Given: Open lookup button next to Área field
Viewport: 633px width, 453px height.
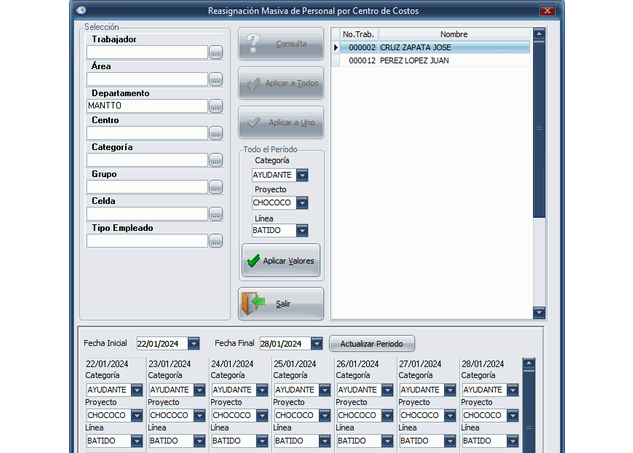Looking at the screenshot, I should 215,79.
